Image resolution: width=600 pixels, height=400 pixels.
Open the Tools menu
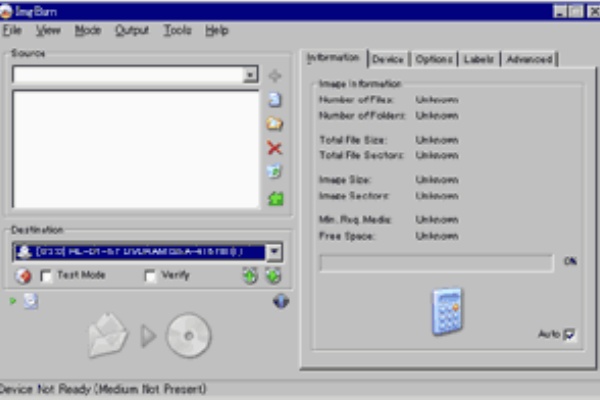[177, 30]
